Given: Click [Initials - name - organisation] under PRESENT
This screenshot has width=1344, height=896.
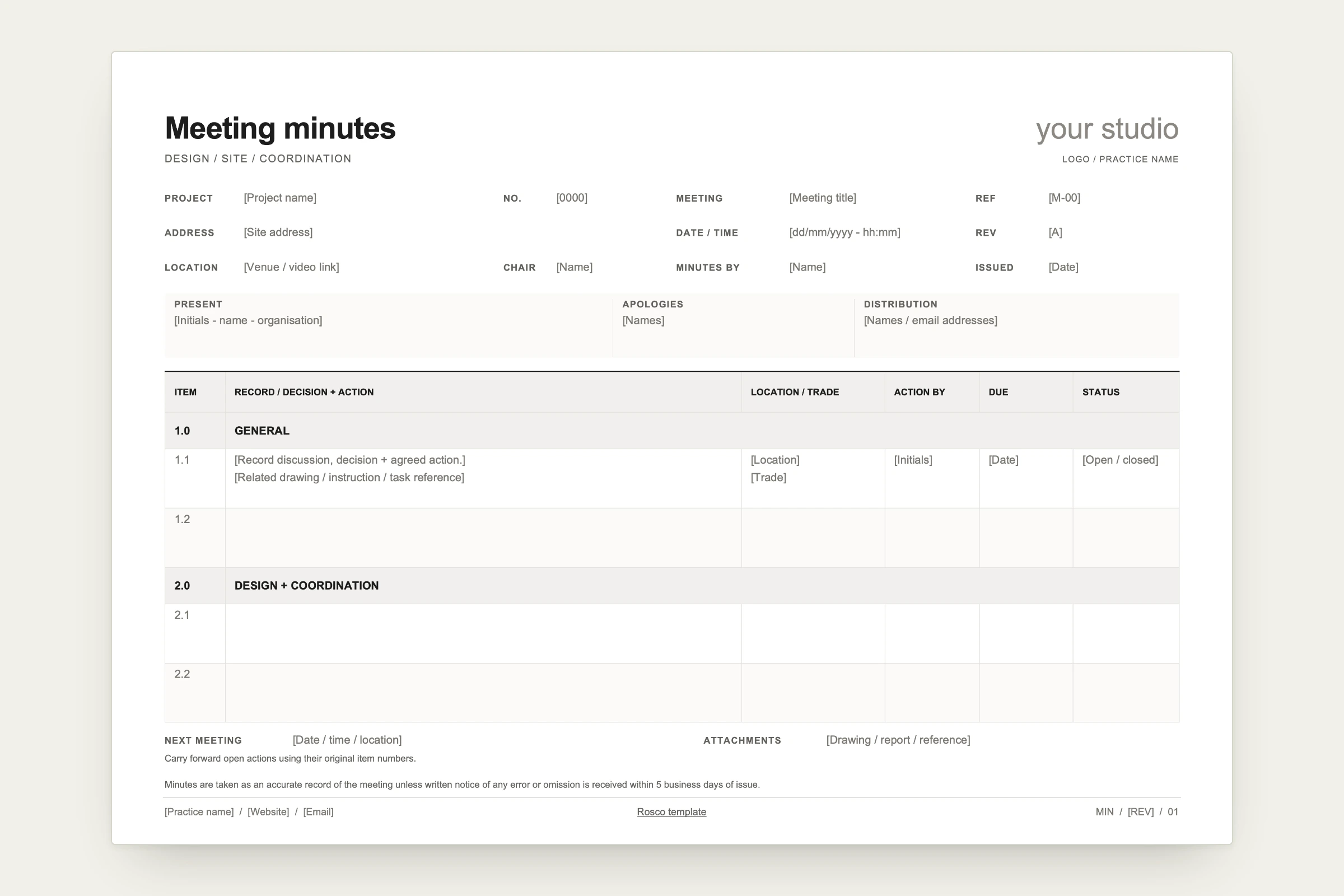Looking at the screenshot, I should [x=248, y=320].
